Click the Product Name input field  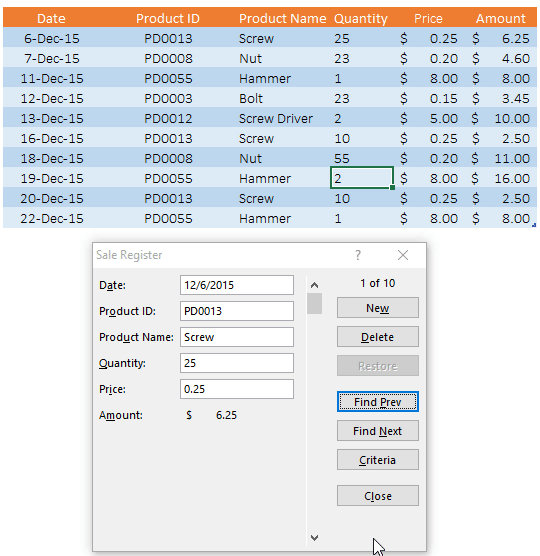[x=237, y=337]
